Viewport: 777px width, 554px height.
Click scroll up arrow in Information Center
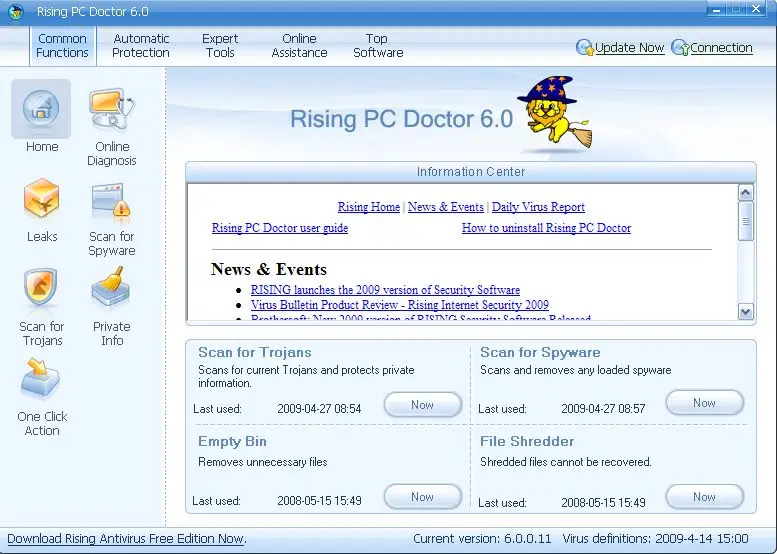point(746,192)
